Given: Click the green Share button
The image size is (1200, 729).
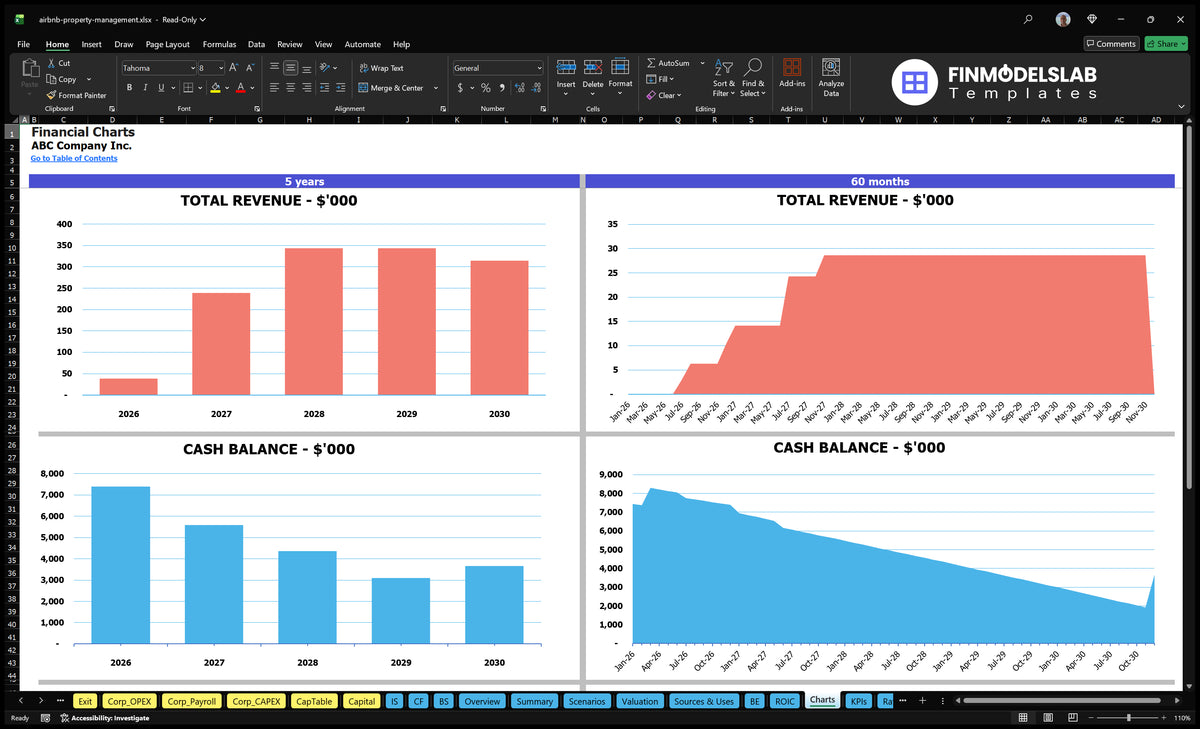Looking at the screenshot, I should (1166, 44).
